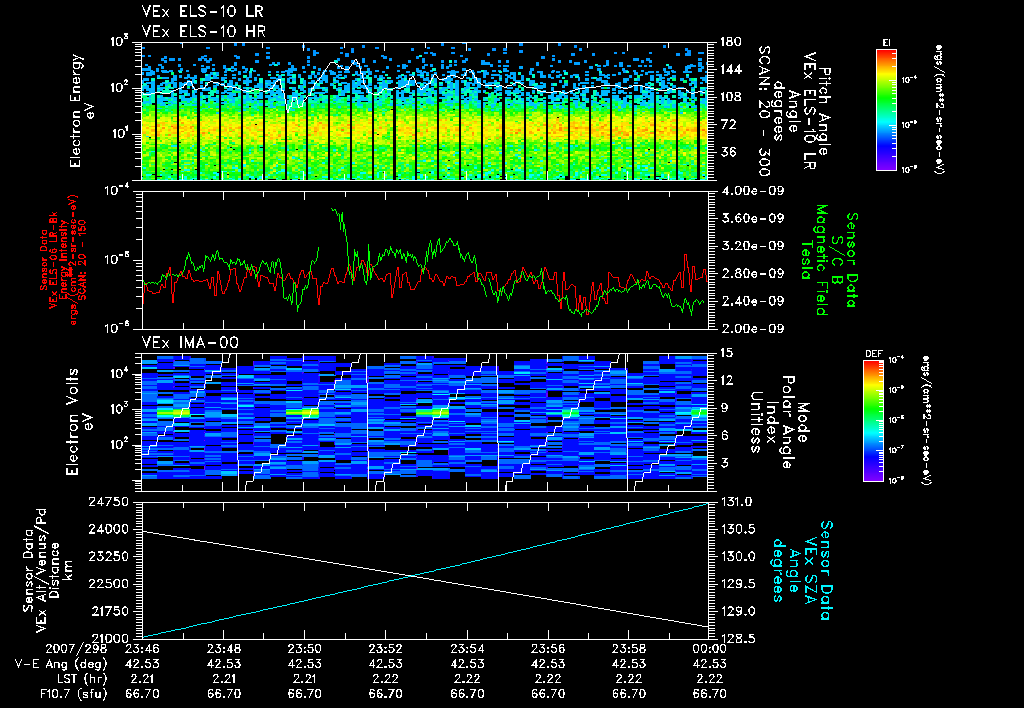Image resolution: width=1024 pixels, height=708 pixels.
Task: Click the 23250 altitude tick label
Action: (x=108, y=556)
